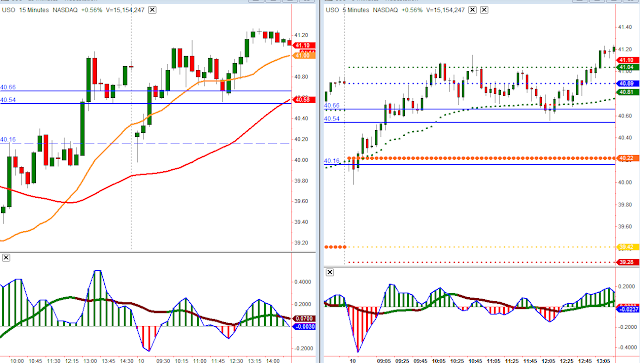This screenshot has height=363, width=640.
Task: Click NASDAQ label in right chart header
Action: click(x=385, y=10)
